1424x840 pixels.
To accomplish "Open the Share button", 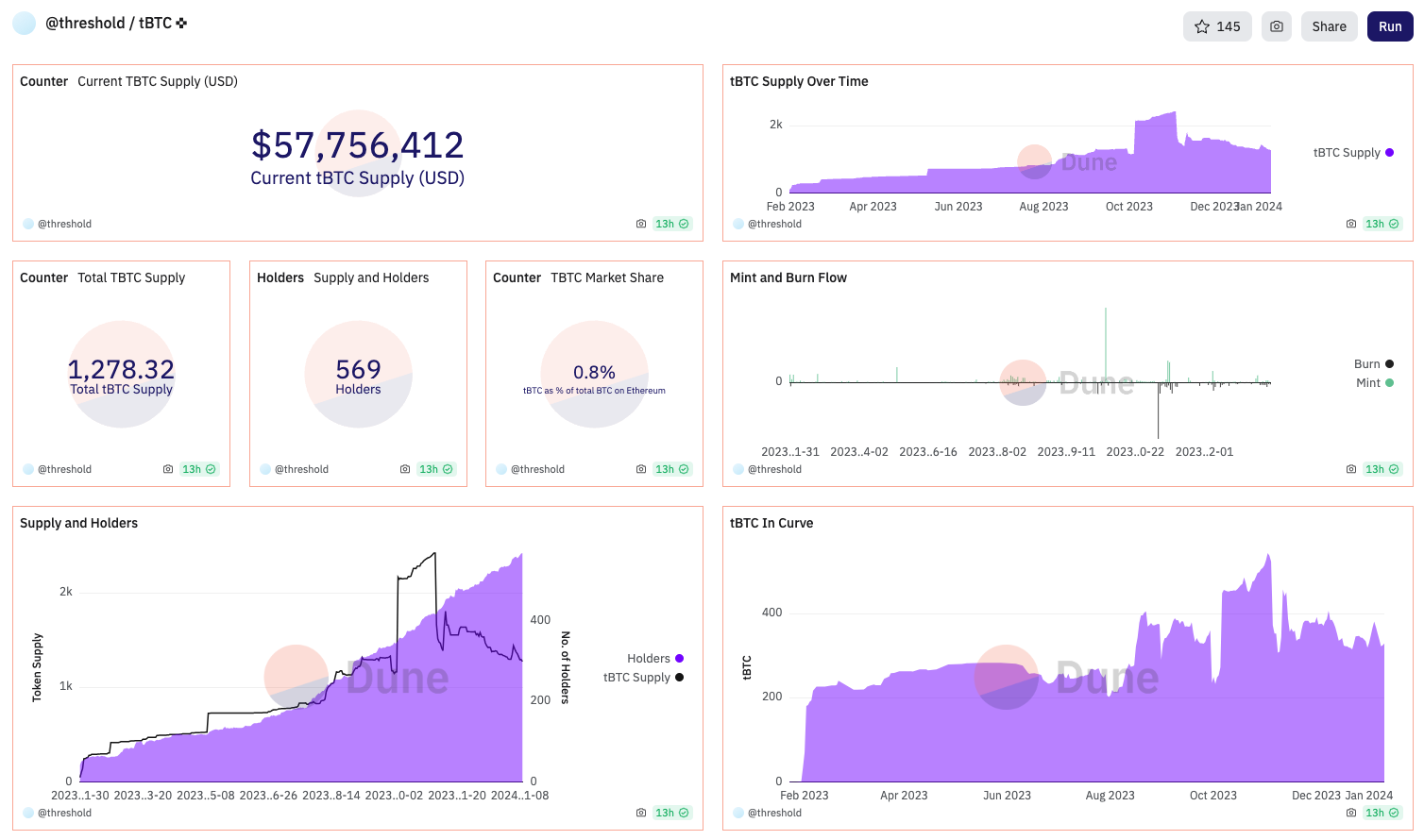I will tap(1329, 26).
